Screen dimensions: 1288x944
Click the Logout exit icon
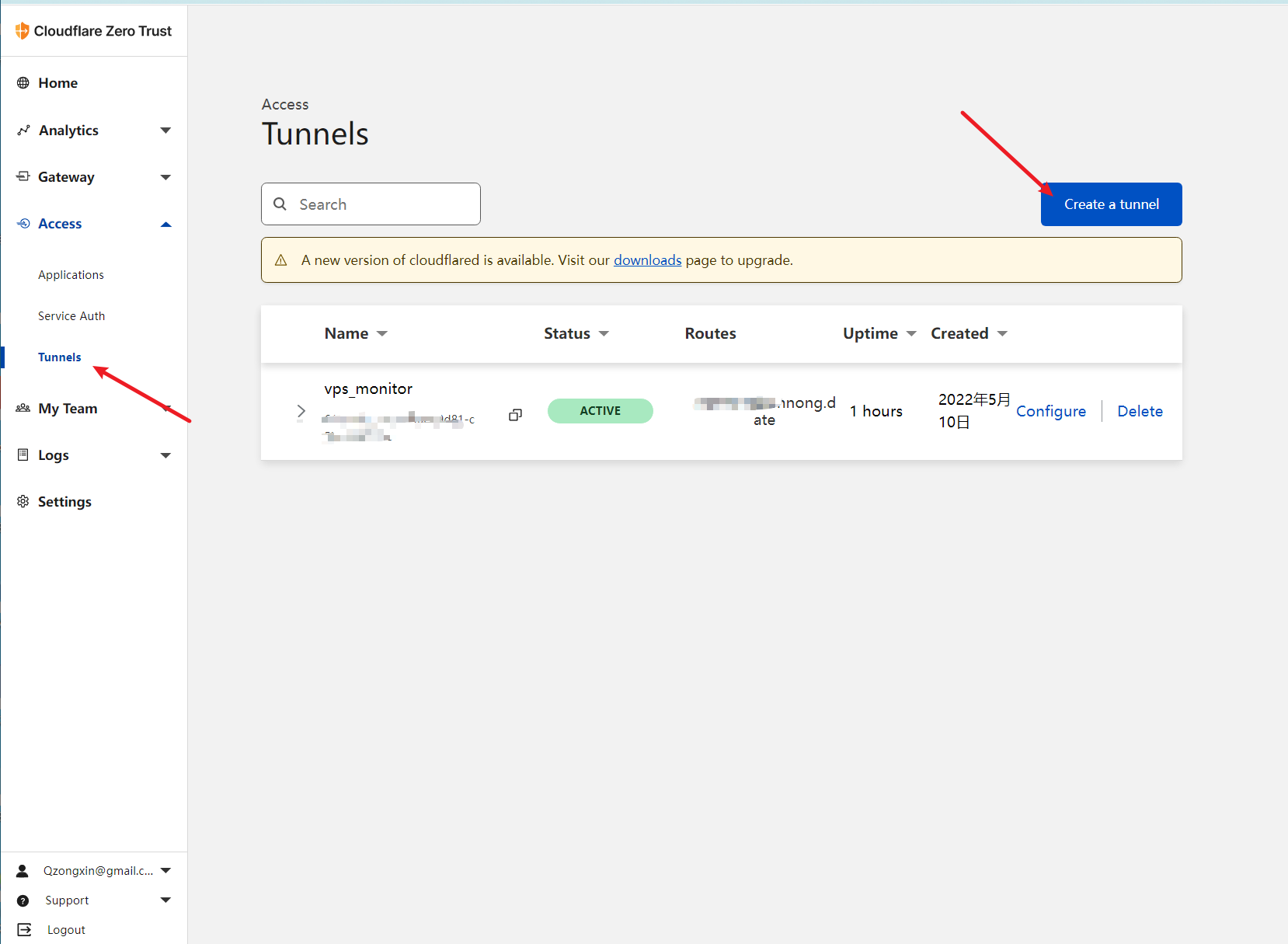click(24, 930)
